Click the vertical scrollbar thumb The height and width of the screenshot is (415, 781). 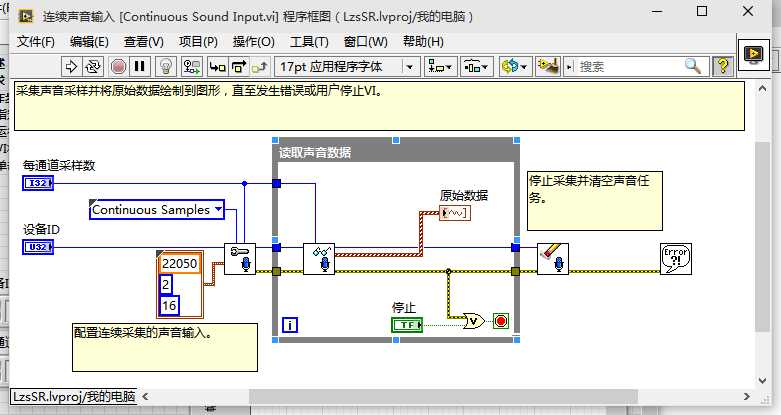point(763,237)
